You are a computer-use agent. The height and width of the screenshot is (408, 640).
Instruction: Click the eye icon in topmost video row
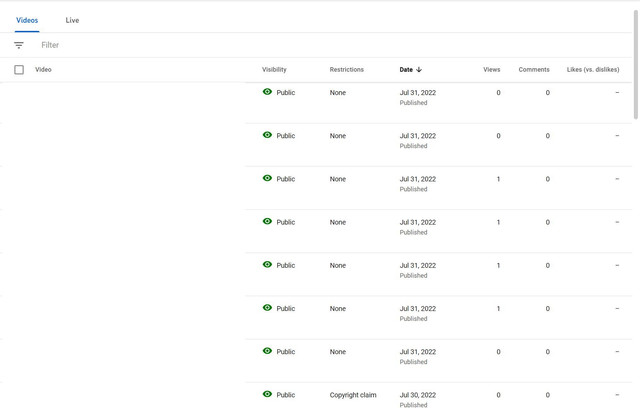(x=267, y=92)
